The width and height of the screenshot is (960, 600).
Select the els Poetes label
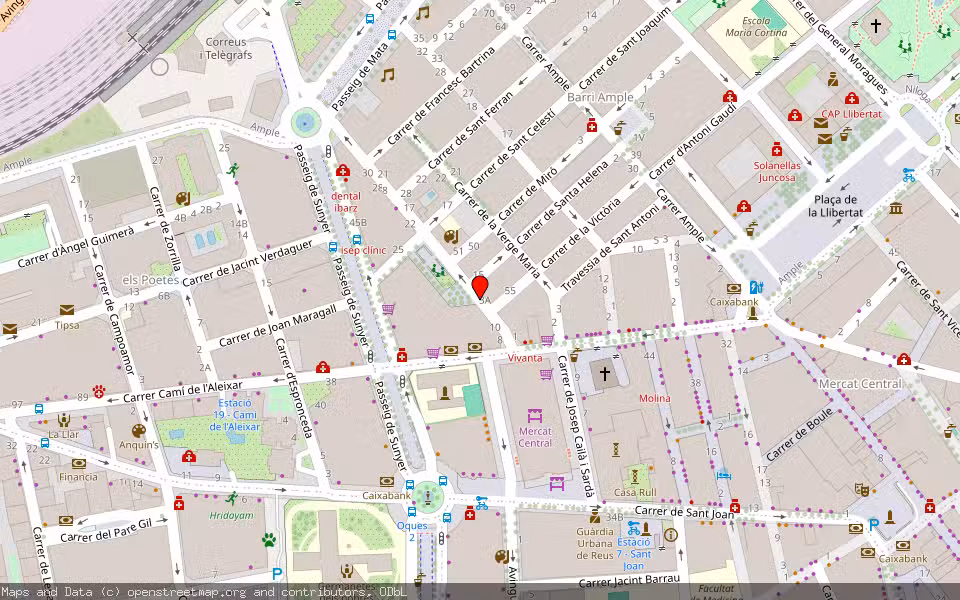coord(151,280)
